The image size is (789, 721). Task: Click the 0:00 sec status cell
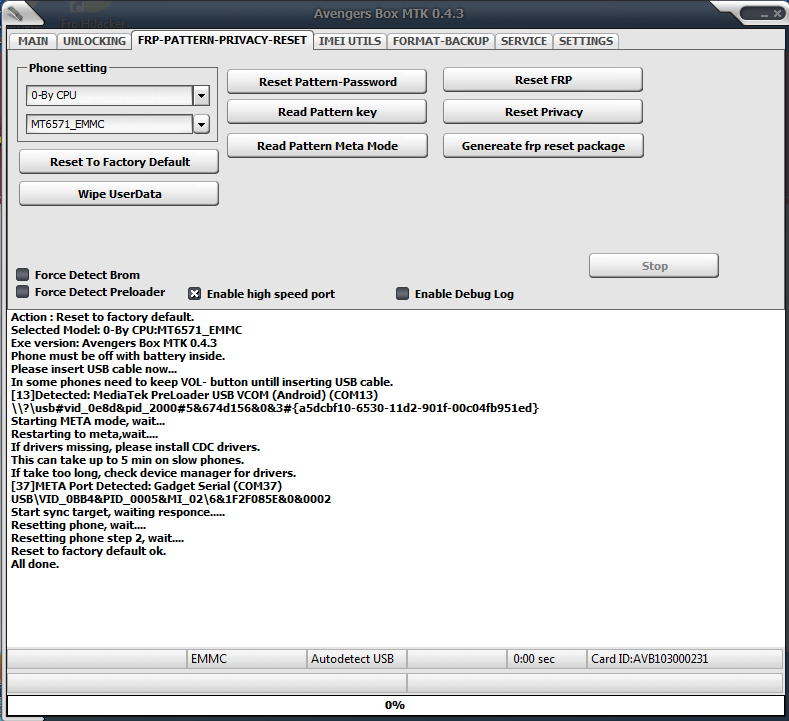pyautogui.click(x=547, y=659)
